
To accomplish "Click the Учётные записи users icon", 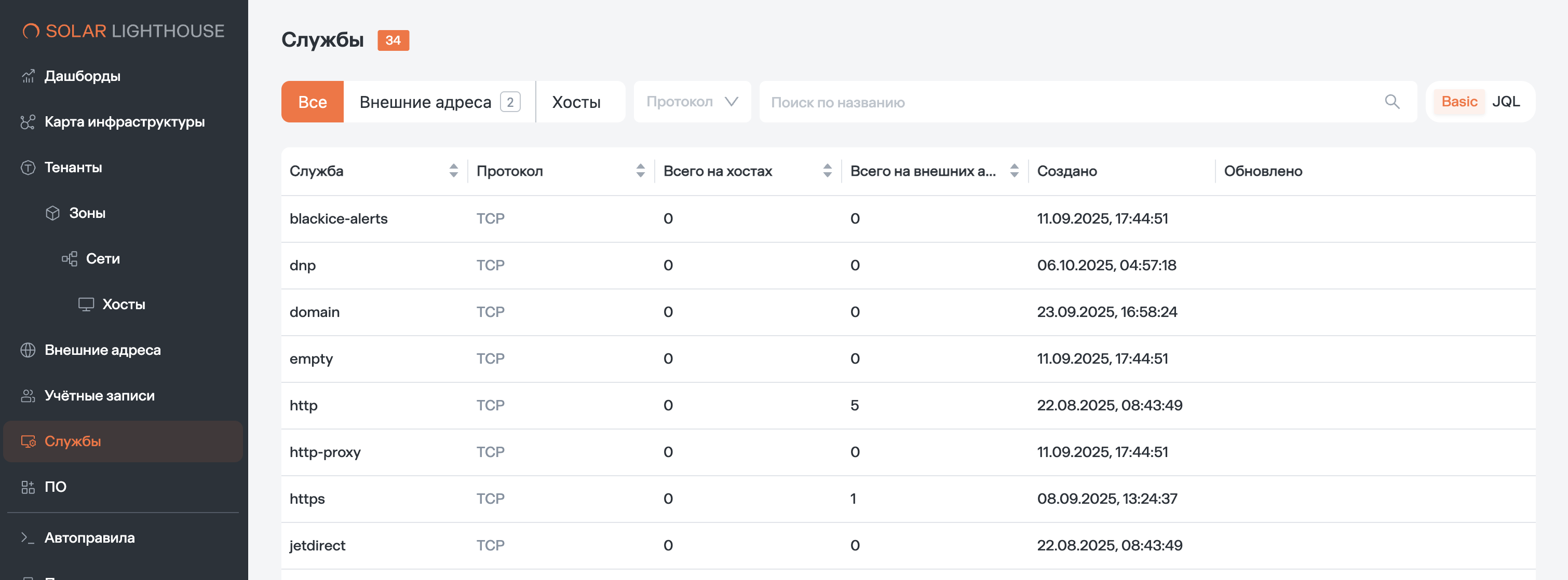I will coord(28,395).
